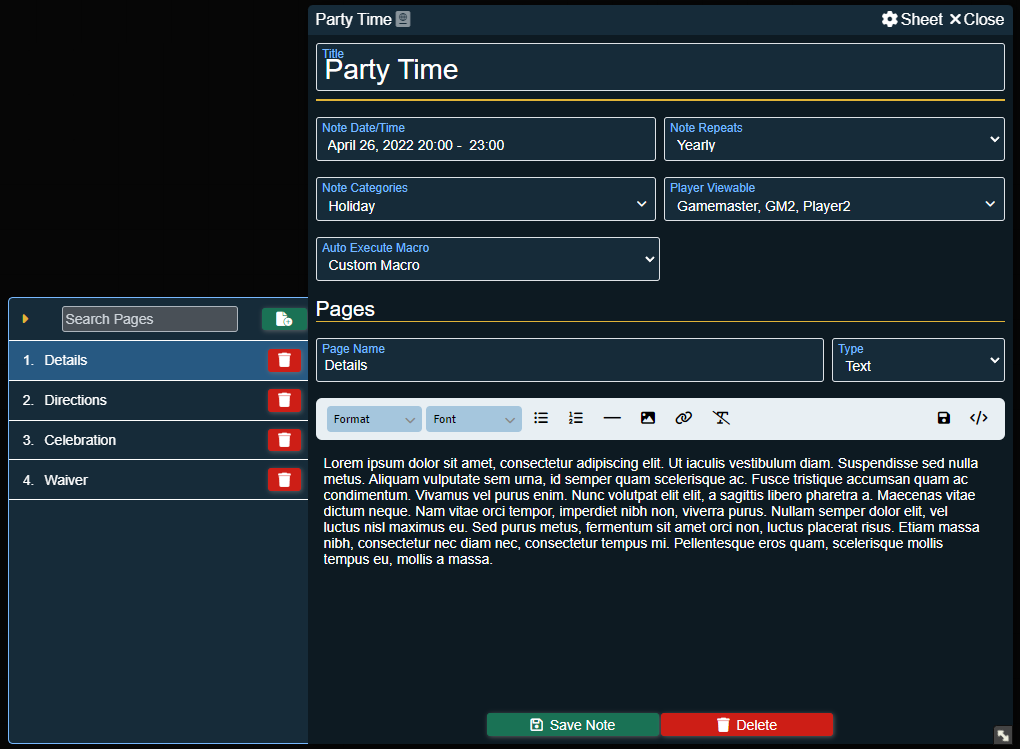Click the Save Note button
1020x749 pixels.
(573, 725)
